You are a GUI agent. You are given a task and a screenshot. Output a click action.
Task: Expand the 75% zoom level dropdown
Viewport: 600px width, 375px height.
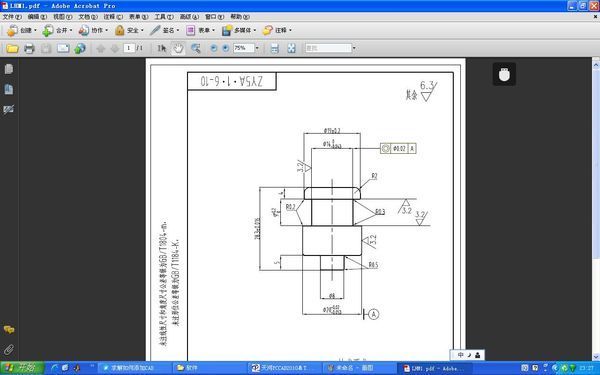click(257, 48)
